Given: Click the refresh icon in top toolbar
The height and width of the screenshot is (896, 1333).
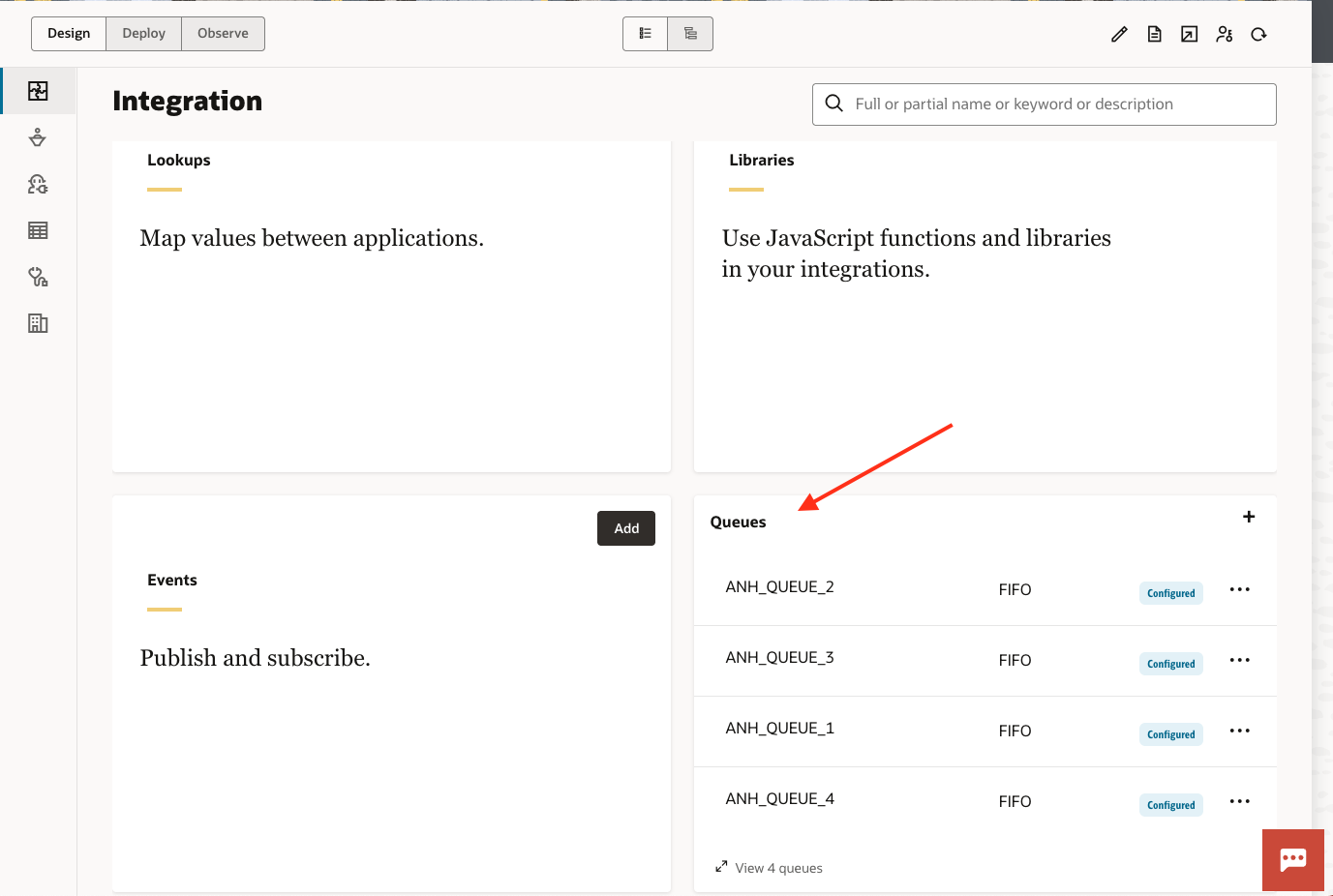Looking at the screenshot, I should click(1258, 35).
